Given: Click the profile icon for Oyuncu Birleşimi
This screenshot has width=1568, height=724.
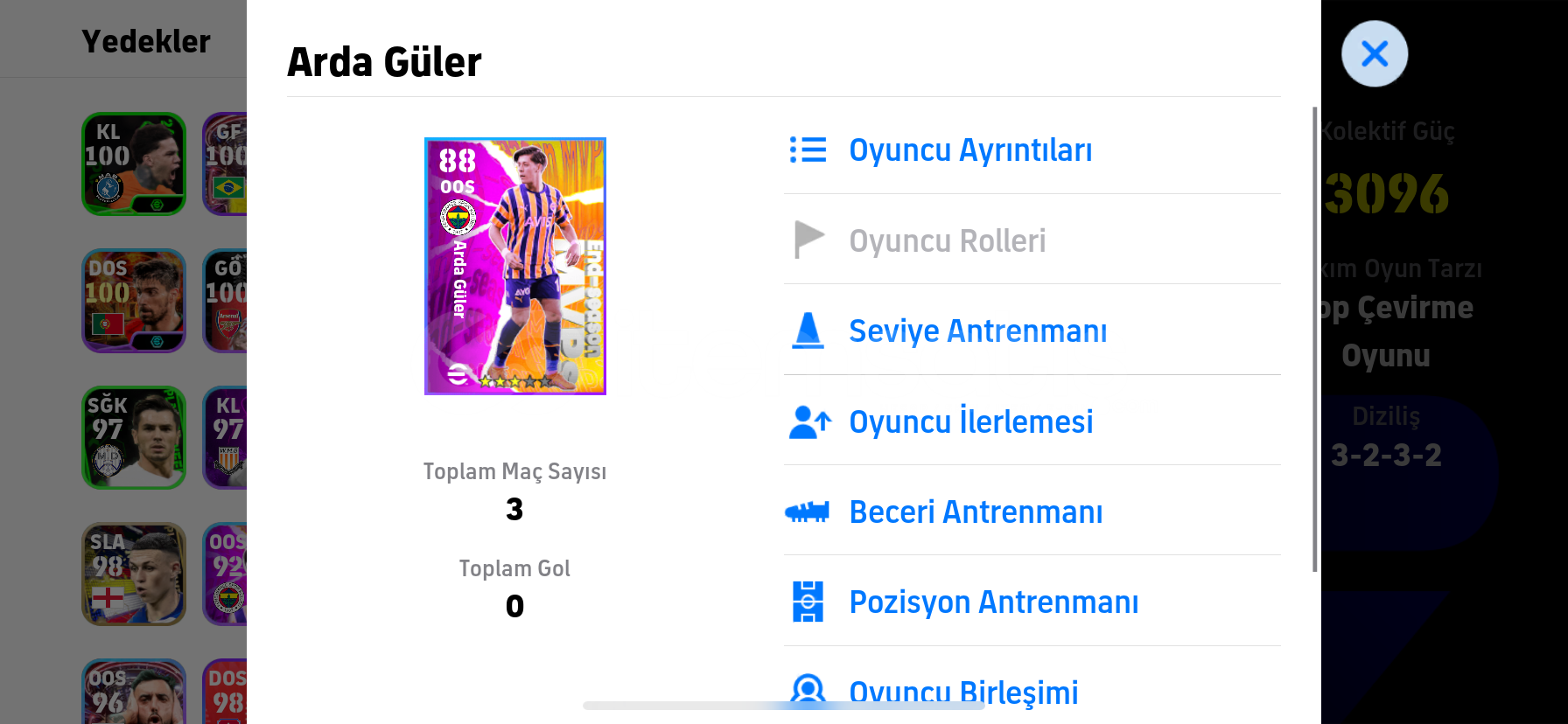Looking at the screenshot, I should tap(808, 689).
